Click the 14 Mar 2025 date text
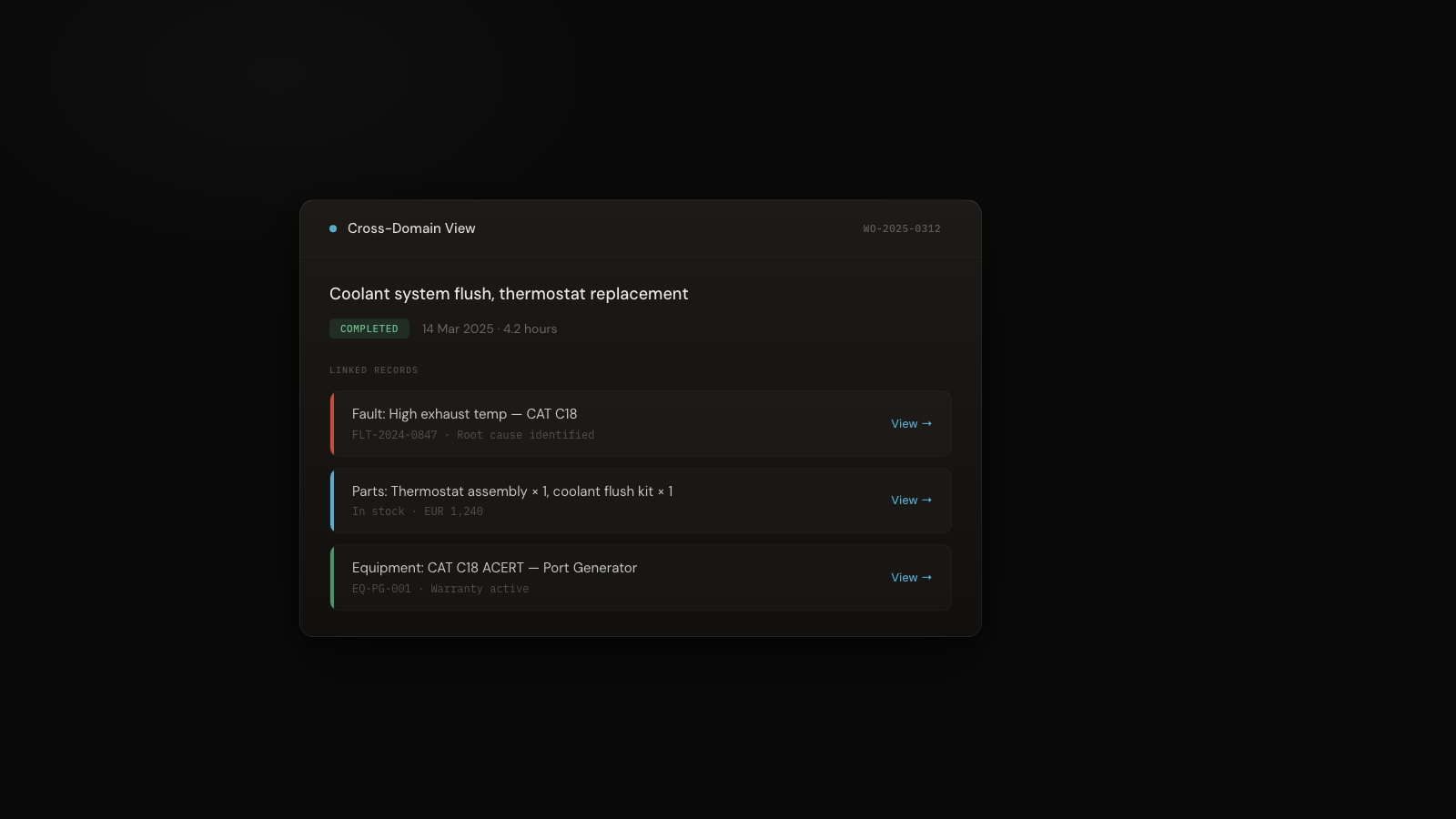The width and height of the screenshot is (1456, 819). [x=458, y=329]
